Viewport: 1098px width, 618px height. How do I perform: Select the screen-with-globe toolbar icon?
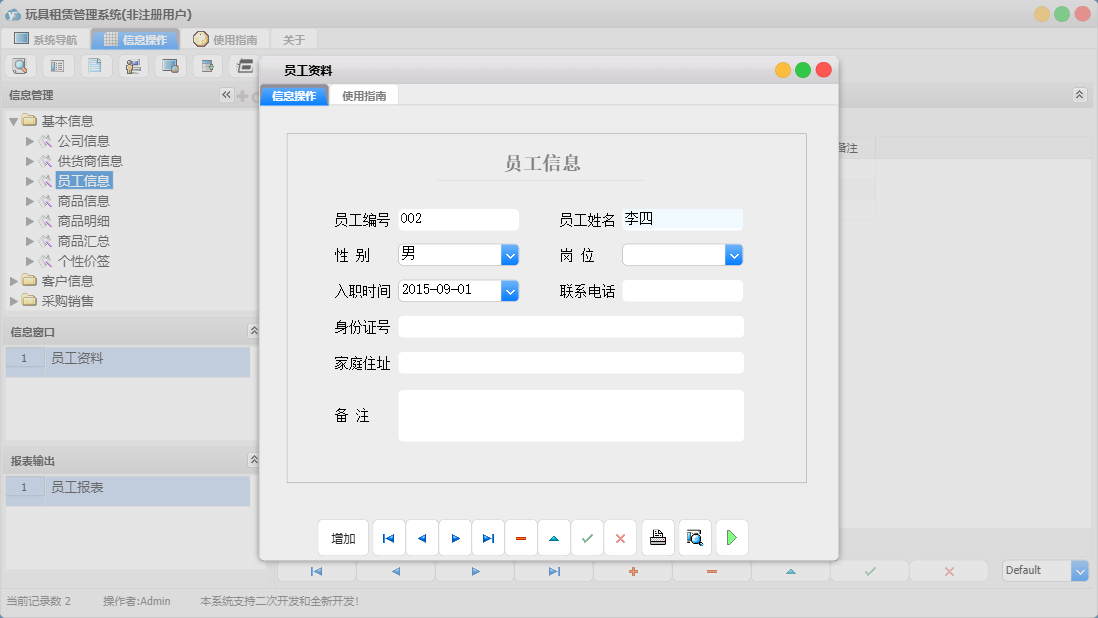170,65
